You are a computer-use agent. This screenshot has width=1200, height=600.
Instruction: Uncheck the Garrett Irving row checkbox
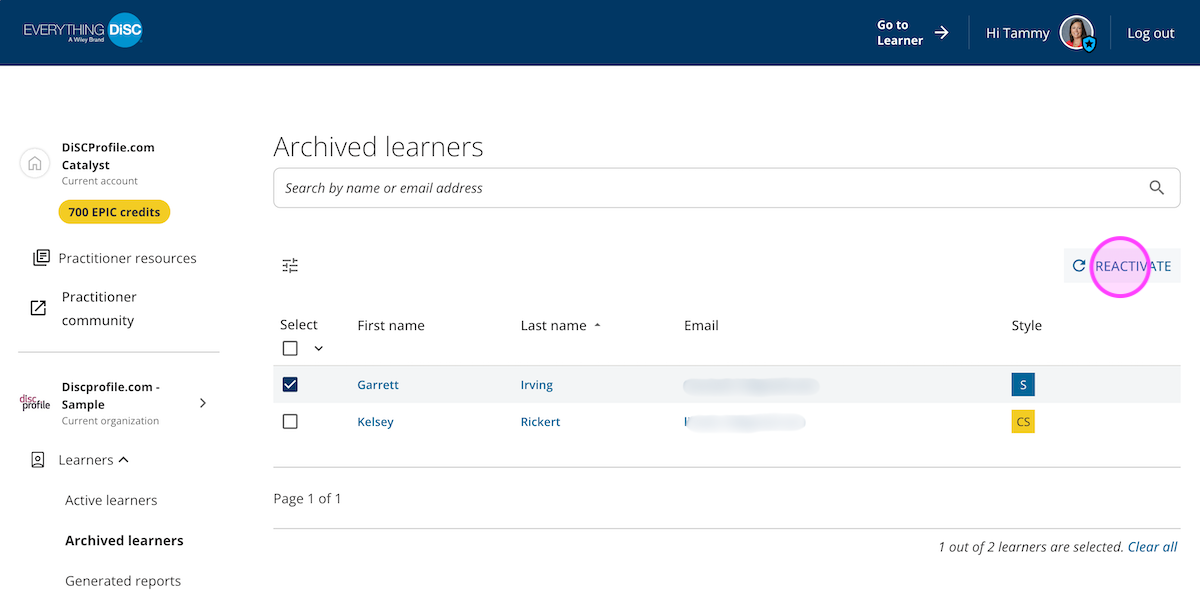click(x=290, y=385)
